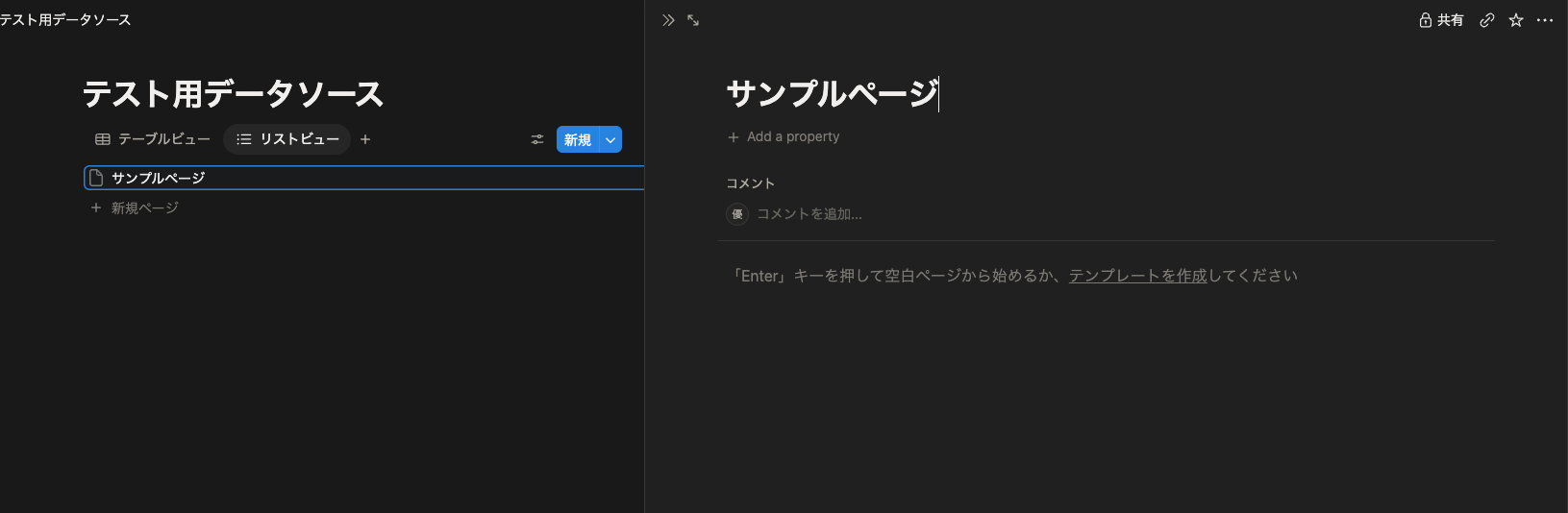The width and height of the screenshot is (1568, 513).
Task: Open view settings sliders icon
Action: click(537, 139)
